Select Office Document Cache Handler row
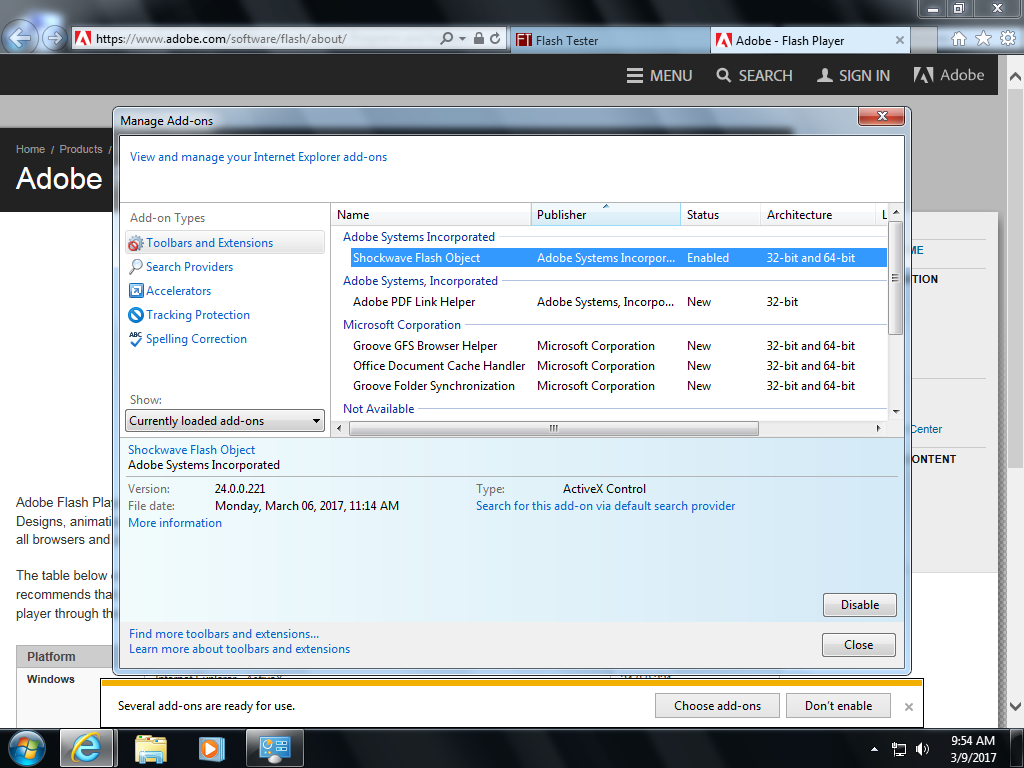This screenshot has width=1024, height=768. [x=618, y=366]
